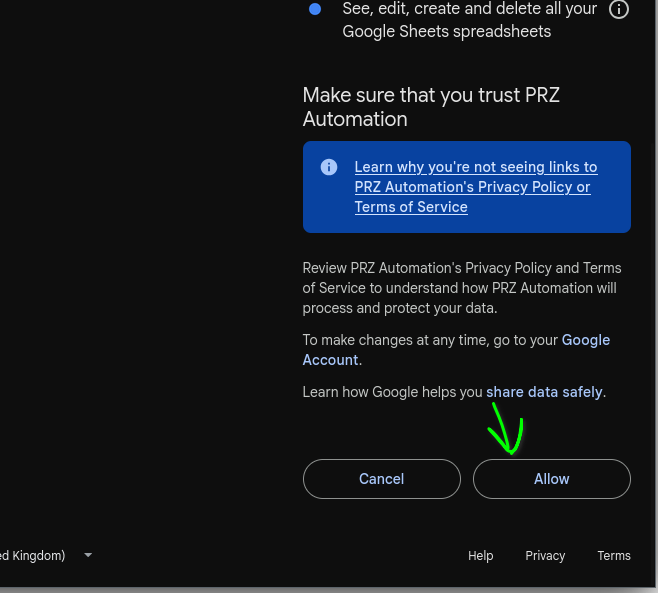Click the info icon inside blue notice box

click(329, 167)
